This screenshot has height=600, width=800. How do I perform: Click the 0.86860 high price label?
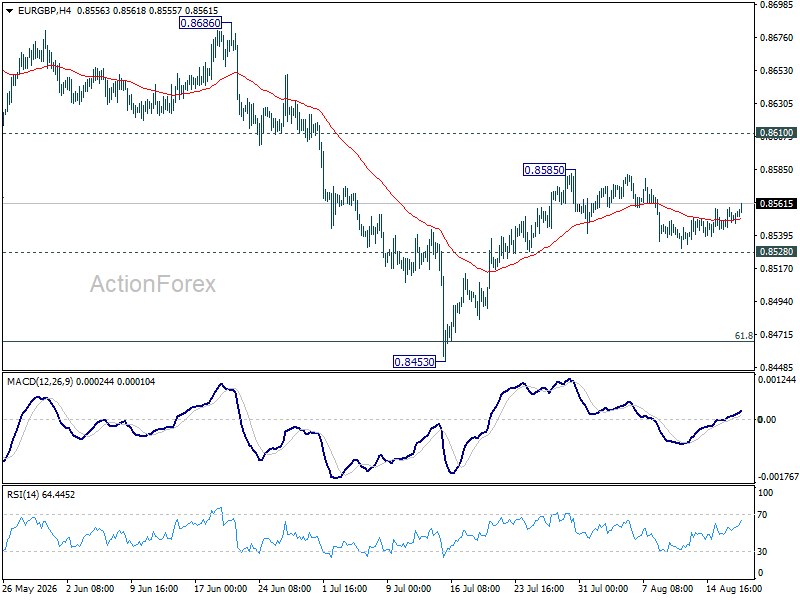(x=201, y=23)
